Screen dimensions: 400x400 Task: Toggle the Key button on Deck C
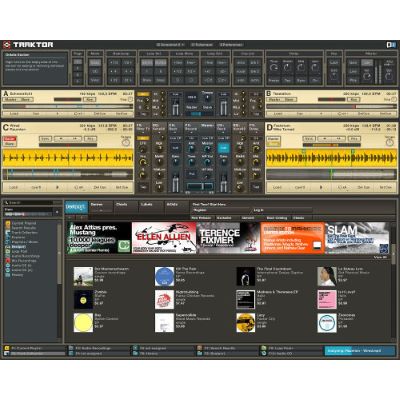(x=90, y=138)
